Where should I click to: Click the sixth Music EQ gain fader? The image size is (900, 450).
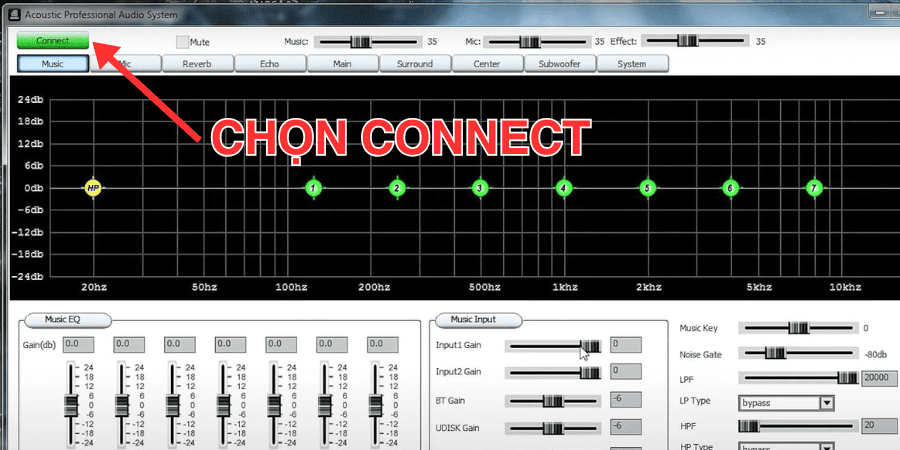tap(323, 405)
